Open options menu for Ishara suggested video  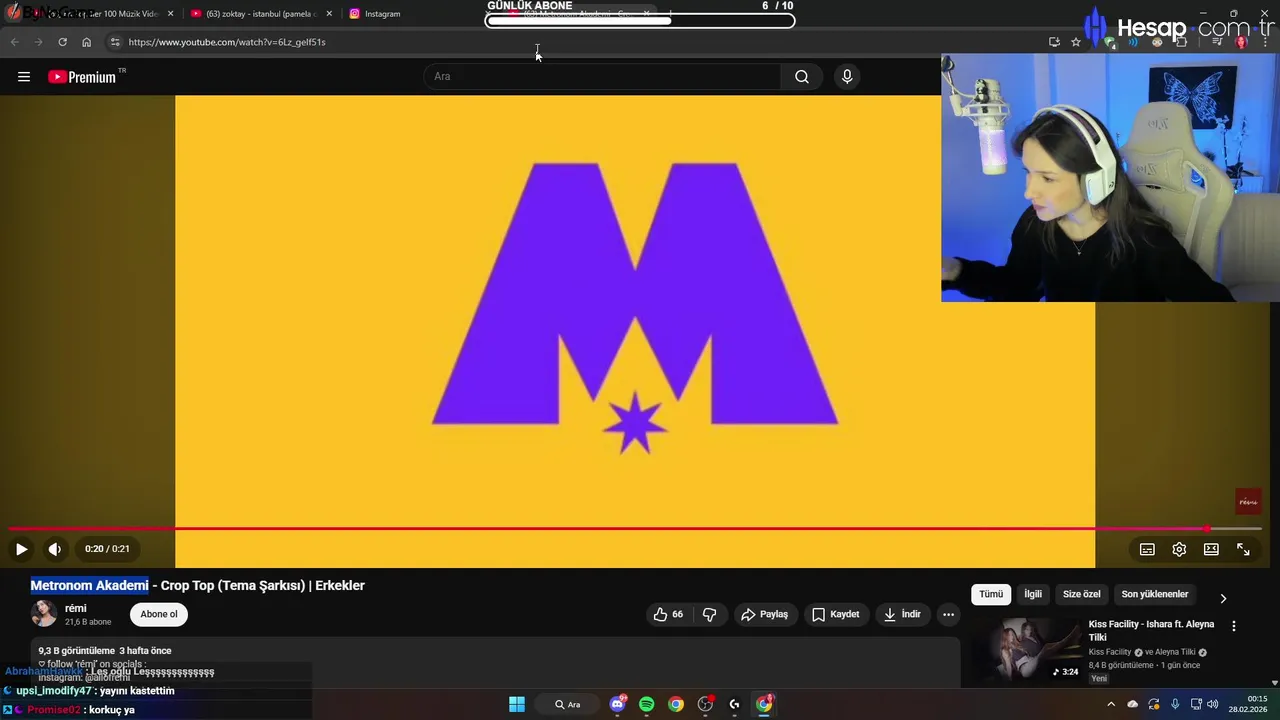click(x=1233, y=626)
